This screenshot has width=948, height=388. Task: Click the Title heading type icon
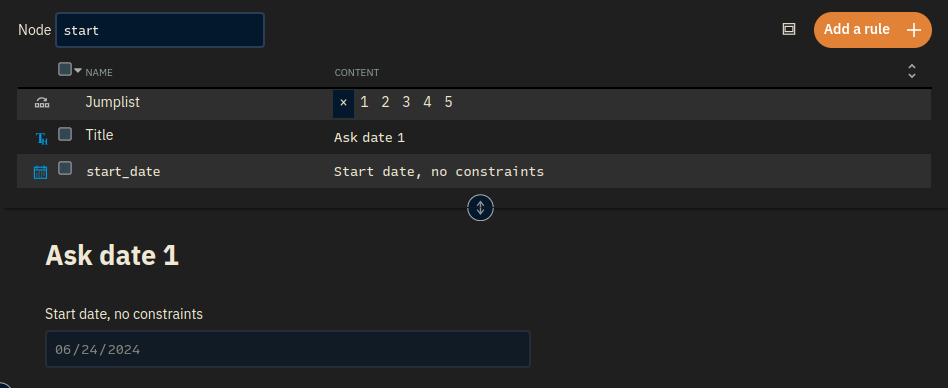42,138
